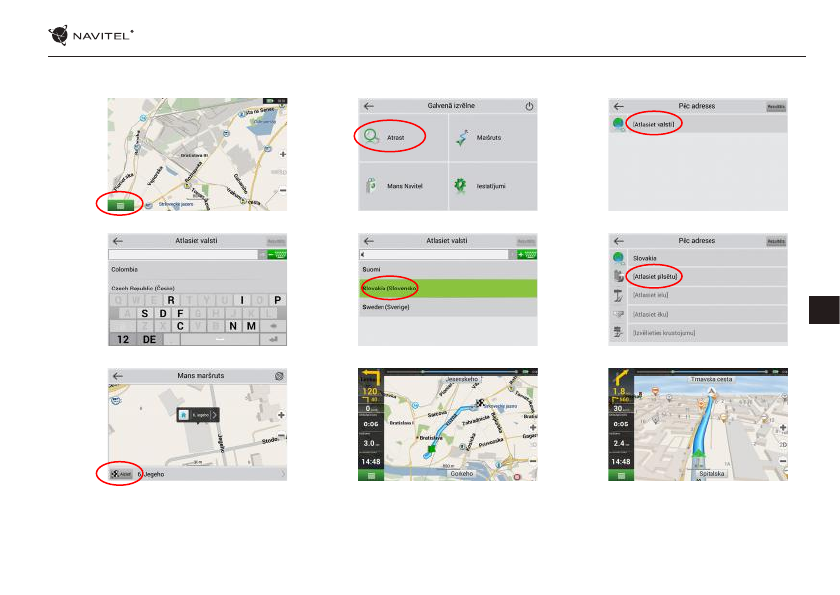Open the green menu button below 14:48 on Bratislava route map

click(371, 475)
